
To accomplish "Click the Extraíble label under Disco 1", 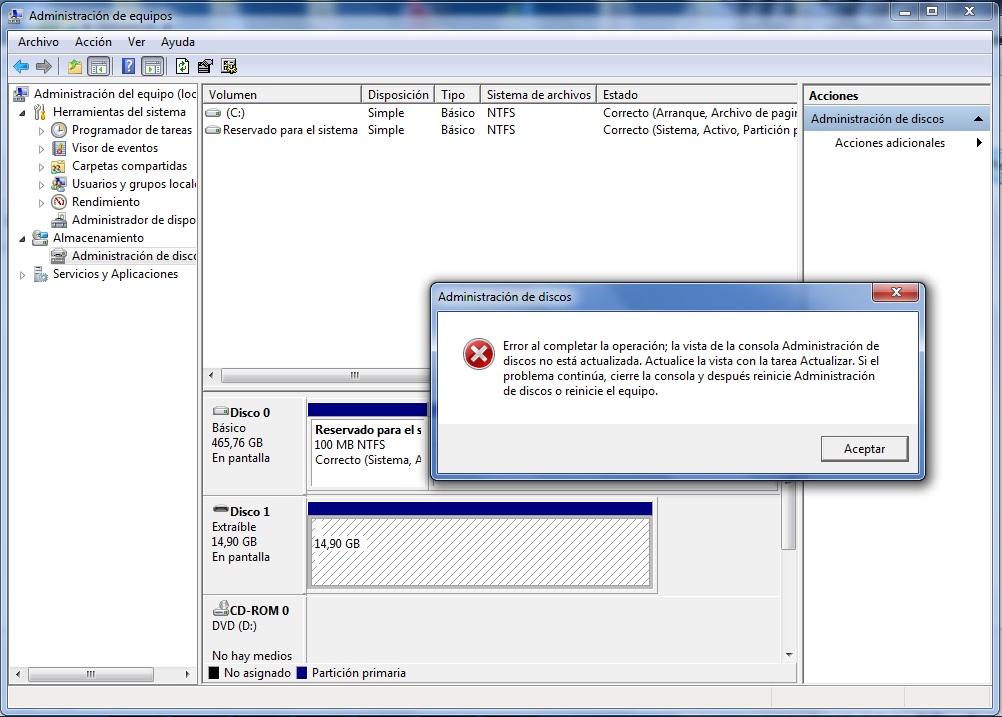I will [x=234, y=527].
